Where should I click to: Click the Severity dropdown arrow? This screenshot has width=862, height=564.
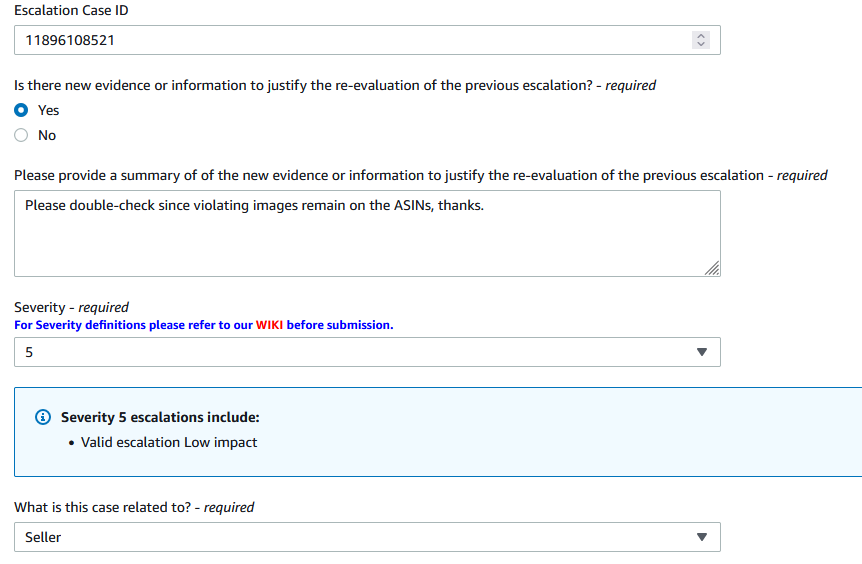pyautogui.click(x=701, y=352)
